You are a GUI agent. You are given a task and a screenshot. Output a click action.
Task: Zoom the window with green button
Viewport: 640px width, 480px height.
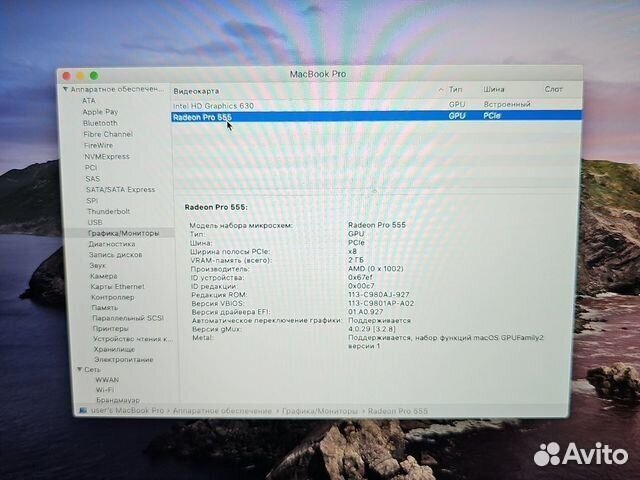[x=94, y=76]
